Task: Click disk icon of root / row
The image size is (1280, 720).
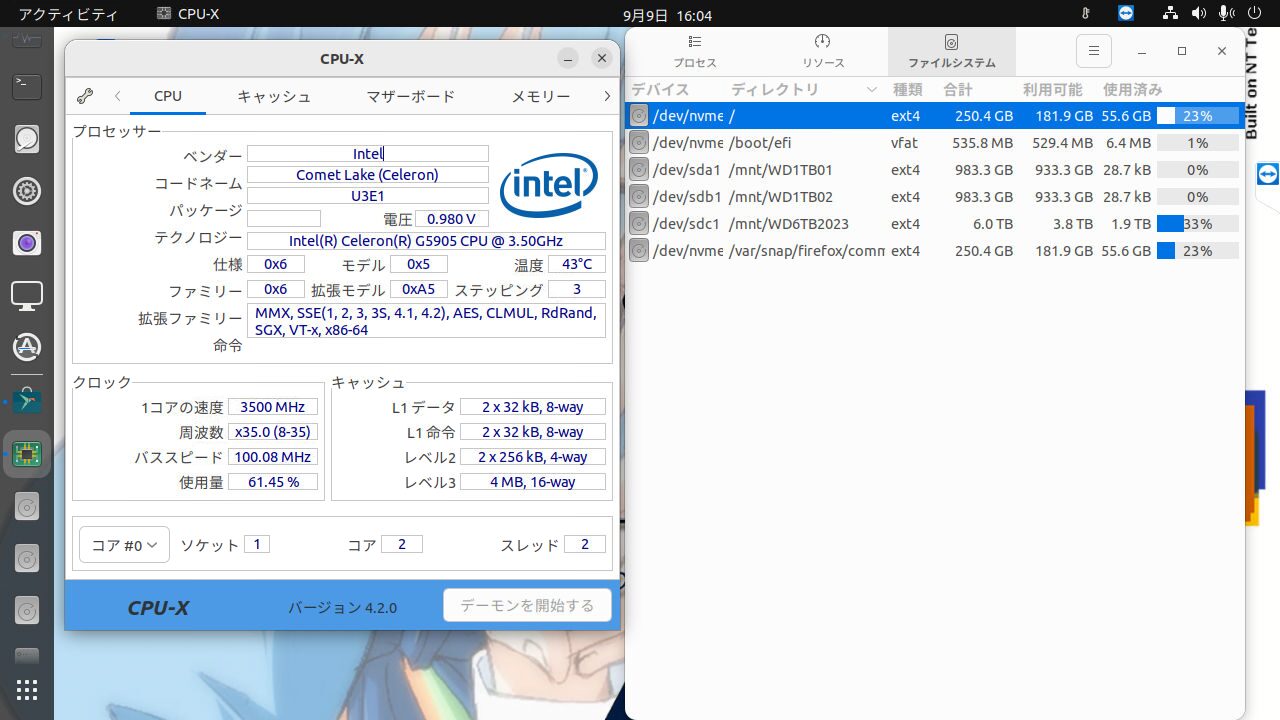Action: pyautogui.click(x=639, y=116)
